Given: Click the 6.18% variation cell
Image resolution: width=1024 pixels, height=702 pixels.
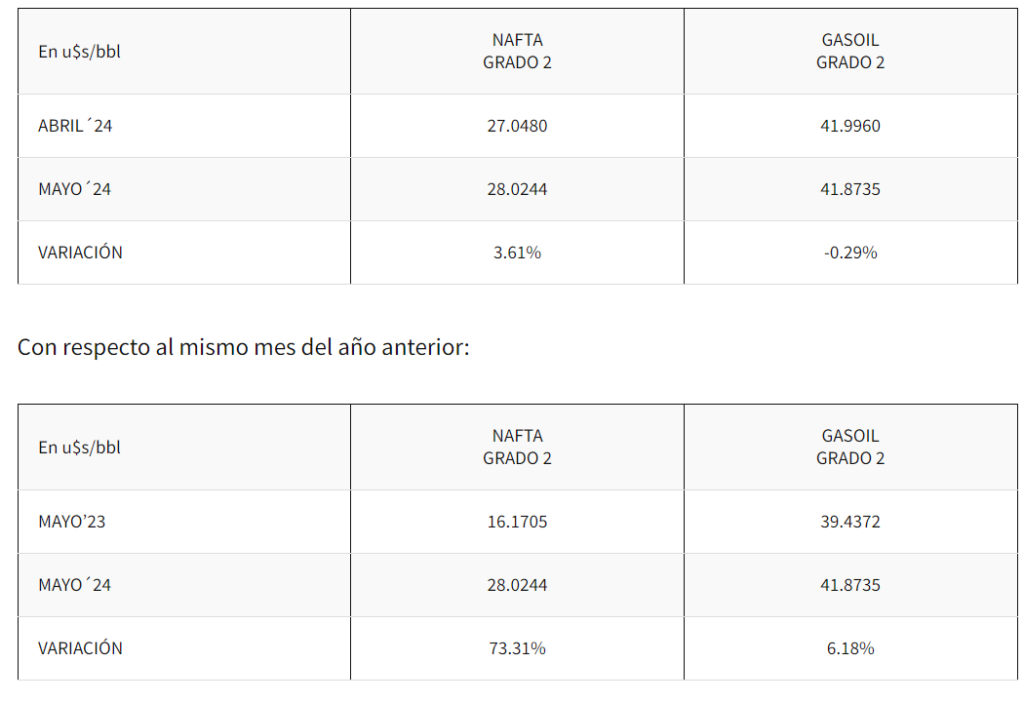Looking at the screenshot, I should pos(850,648).
